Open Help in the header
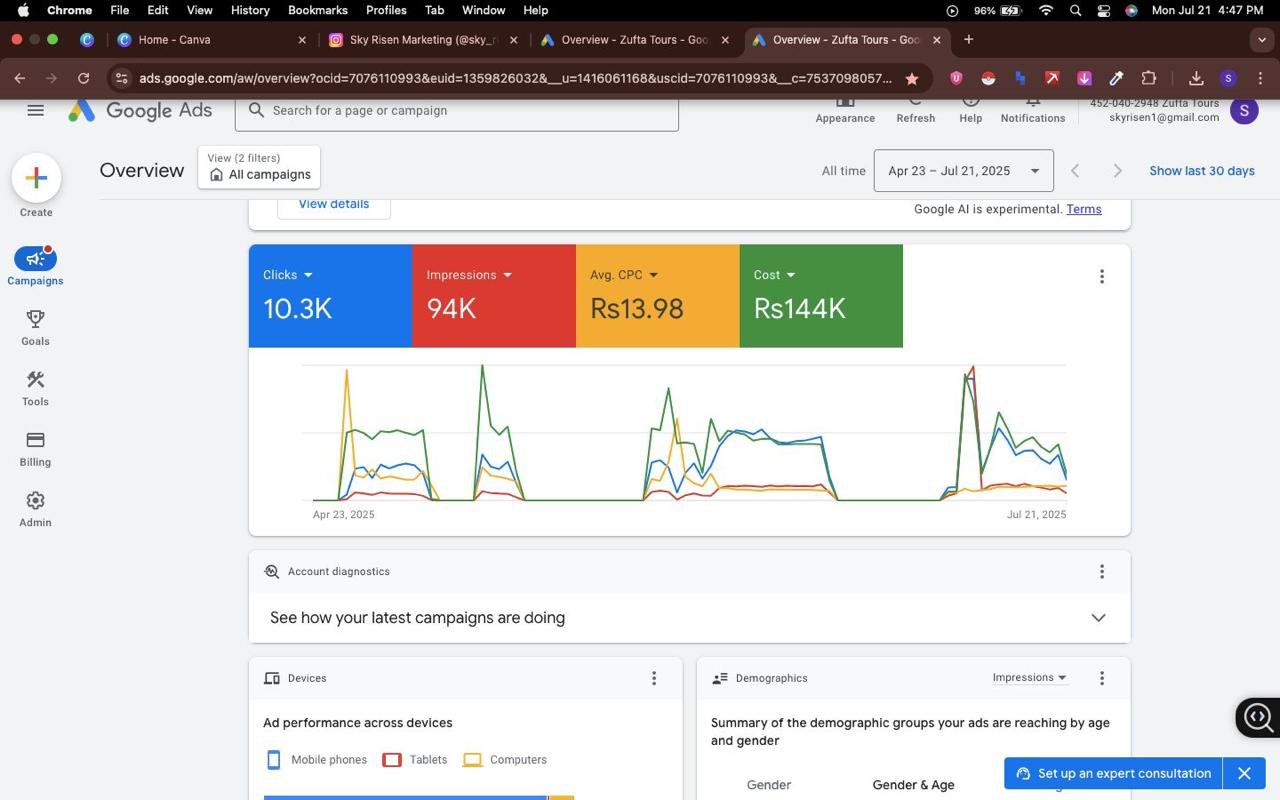Screen dimensions: 1280x800 pyautogui.click(x=970, y=110)
